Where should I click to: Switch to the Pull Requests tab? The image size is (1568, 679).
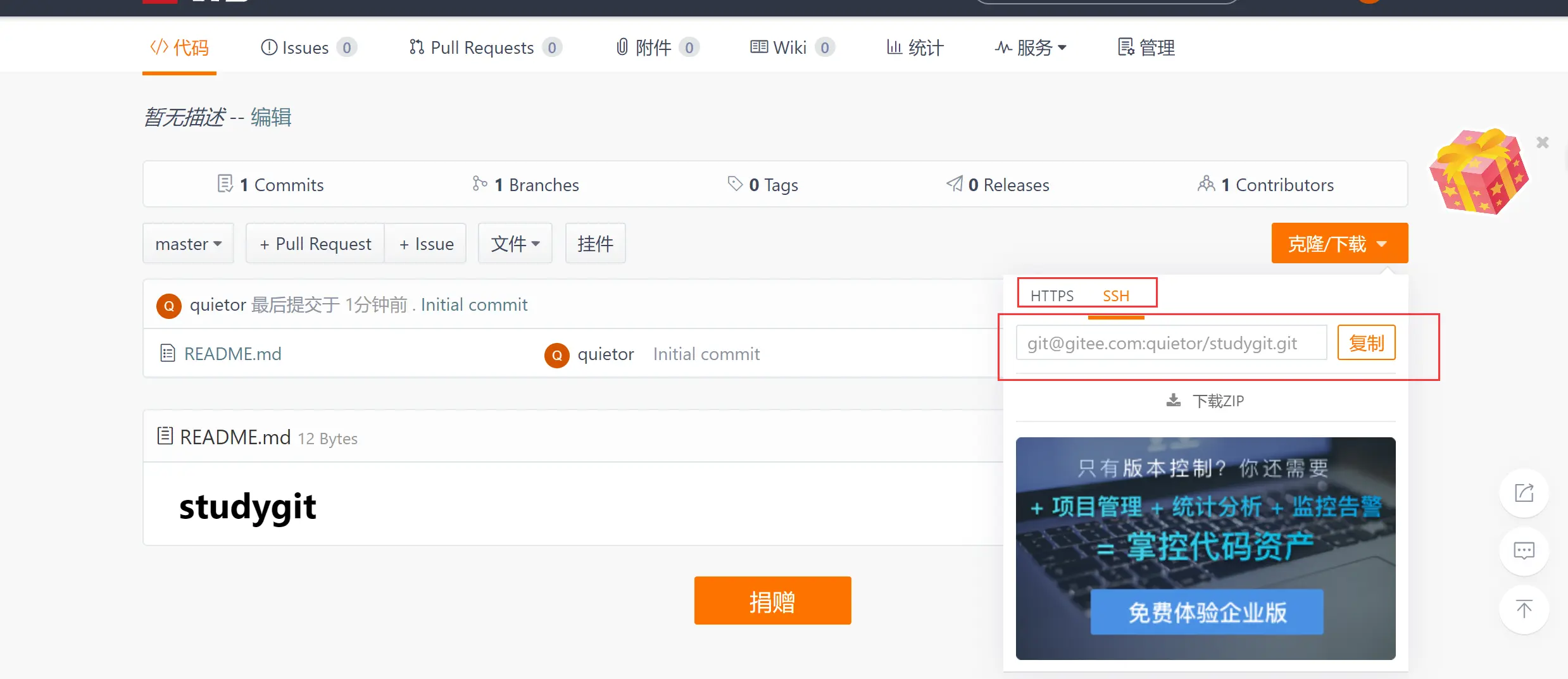486,47
